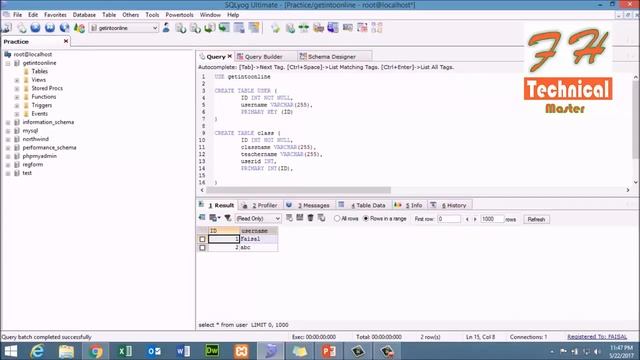Select the Rows in a range radio button

pos(366,219)
